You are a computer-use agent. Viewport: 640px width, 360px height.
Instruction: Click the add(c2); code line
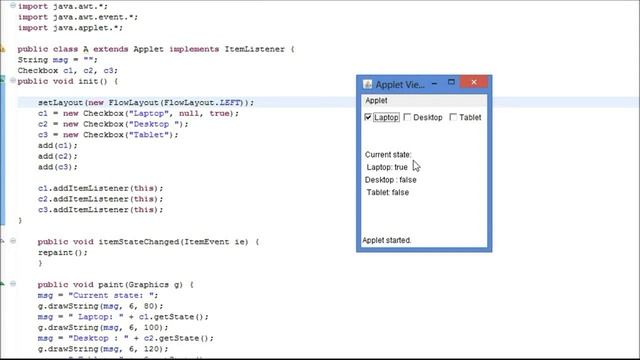click(x=58, y=156)
